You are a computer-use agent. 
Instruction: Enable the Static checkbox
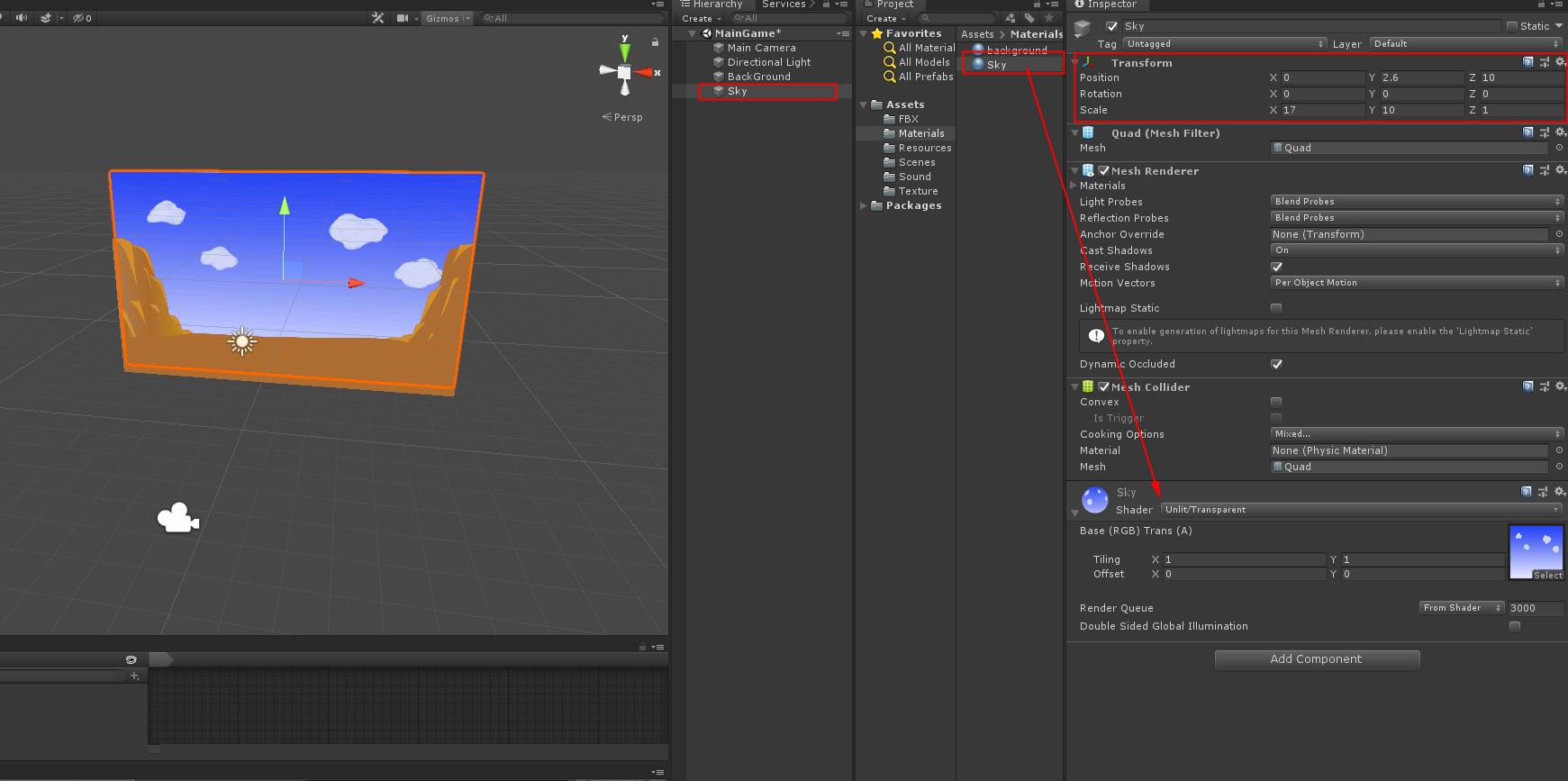pyautogui.click(x=1512, y=26)
